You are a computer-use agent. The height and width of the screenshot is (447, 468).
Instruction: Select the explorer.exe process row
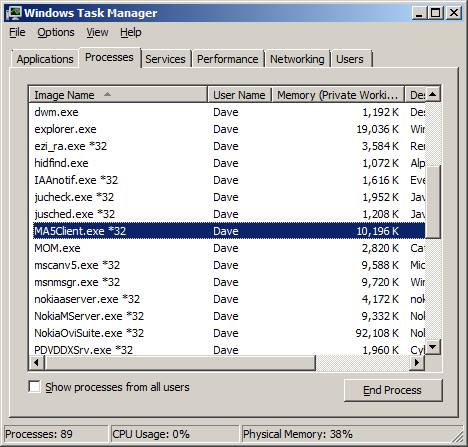[x=229, y=129]
